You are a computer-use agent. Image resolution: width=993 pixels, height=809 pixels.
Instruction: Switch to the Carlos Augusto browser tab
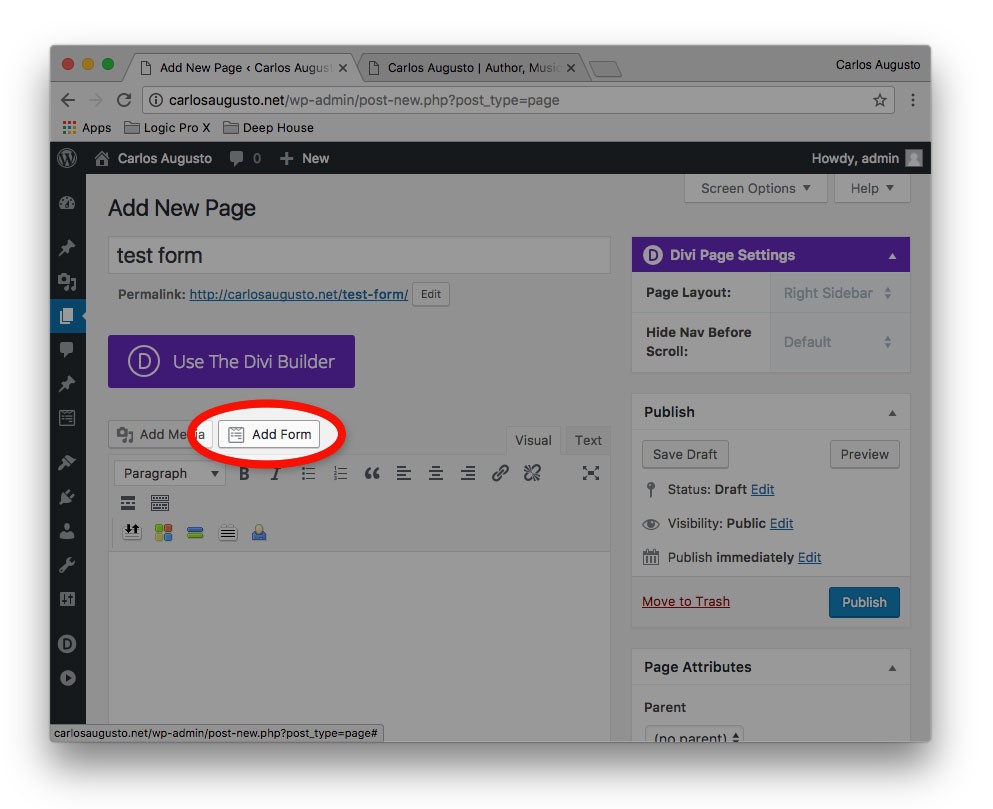coord(472,68)
